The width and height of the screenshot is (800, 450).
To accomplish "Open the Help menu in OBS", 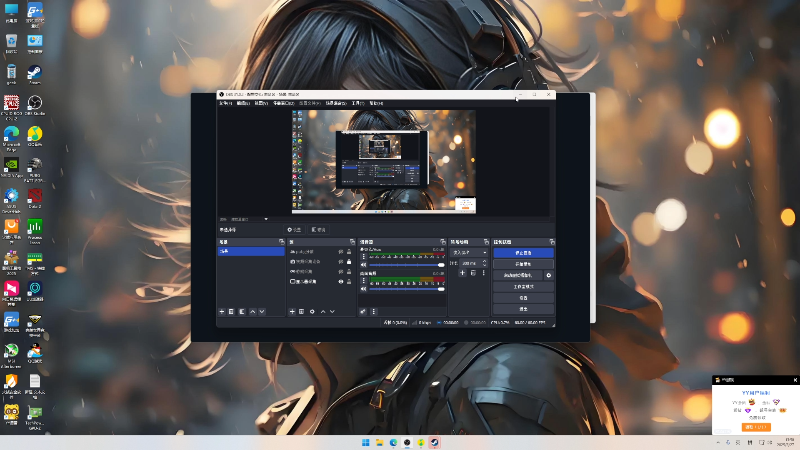I will pyautogui.click(x=376, y=103).
